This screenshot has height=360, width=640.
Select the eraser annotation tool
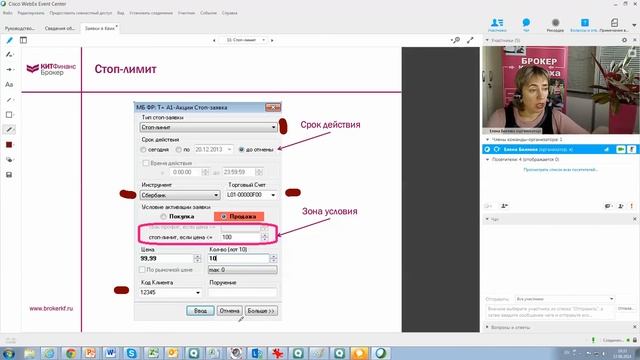[9, 160]
